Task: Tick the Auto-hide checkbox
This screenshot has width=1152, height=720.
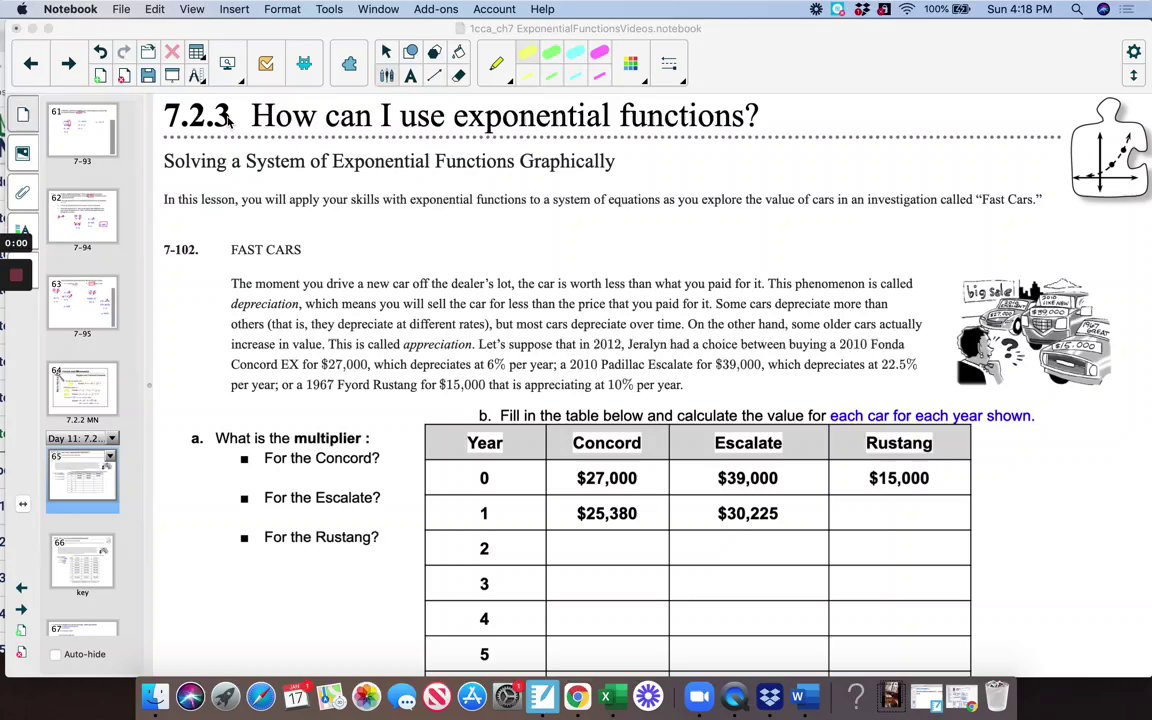Action: pos(55,654)
